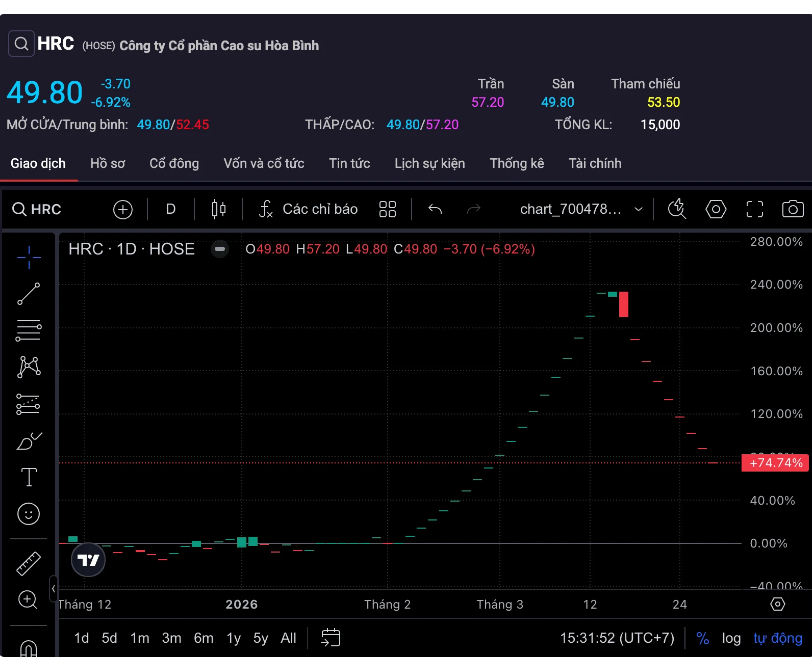Open the quick search lightning icon

tap(677, 209)
